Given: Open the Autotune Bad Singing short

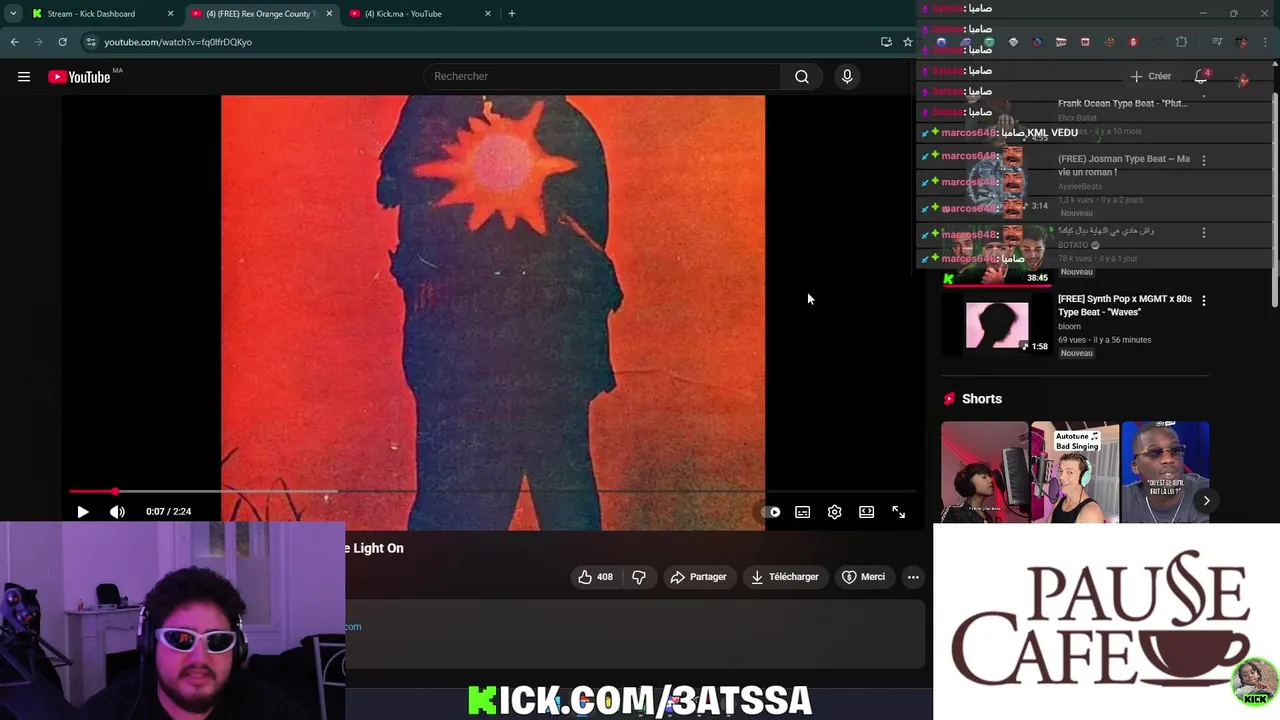Looking at the screenshot, I should (1075, 472).
